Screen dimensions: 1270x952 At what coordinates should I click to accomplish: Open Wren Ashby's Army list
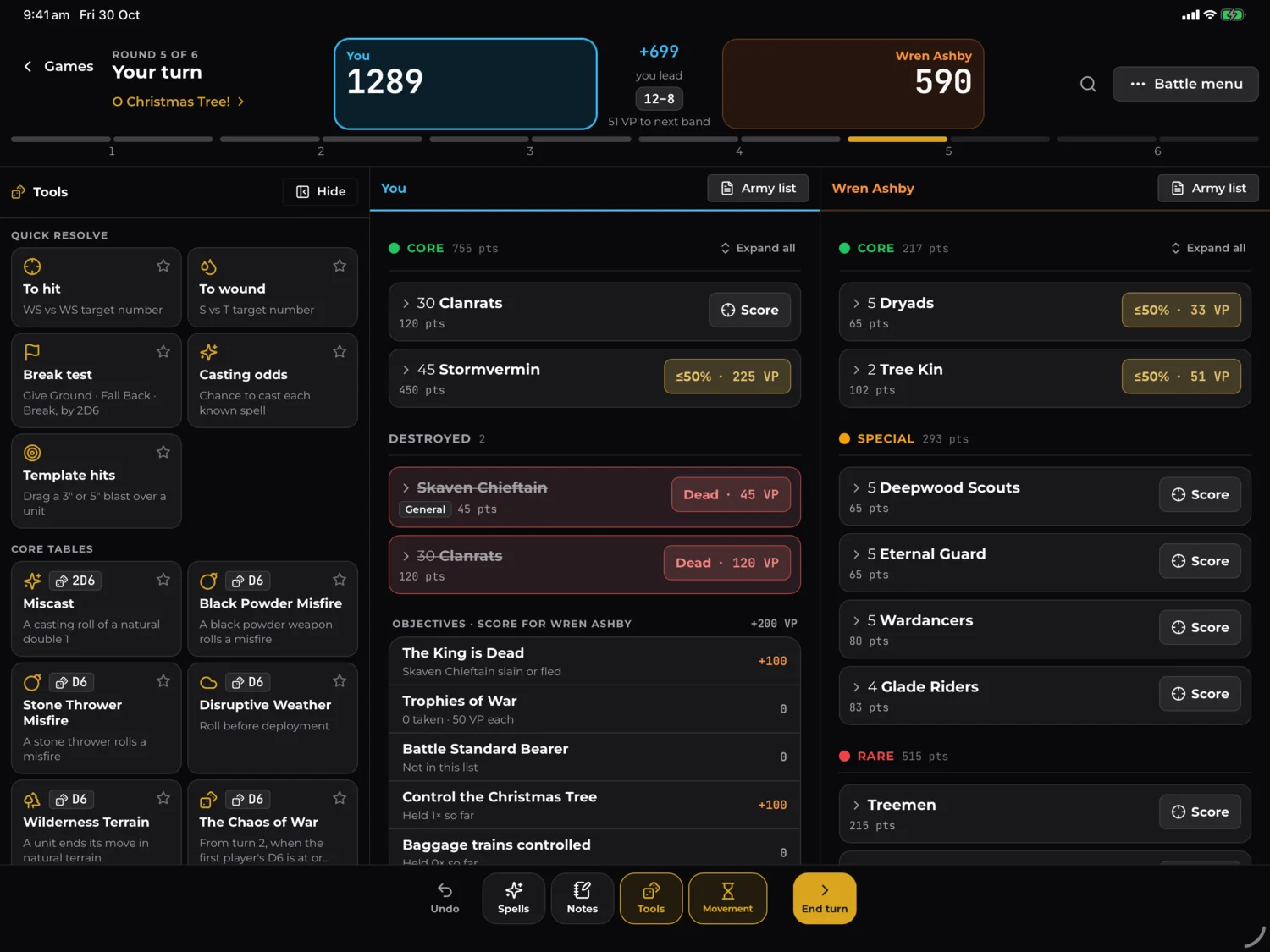(1208, 189)
